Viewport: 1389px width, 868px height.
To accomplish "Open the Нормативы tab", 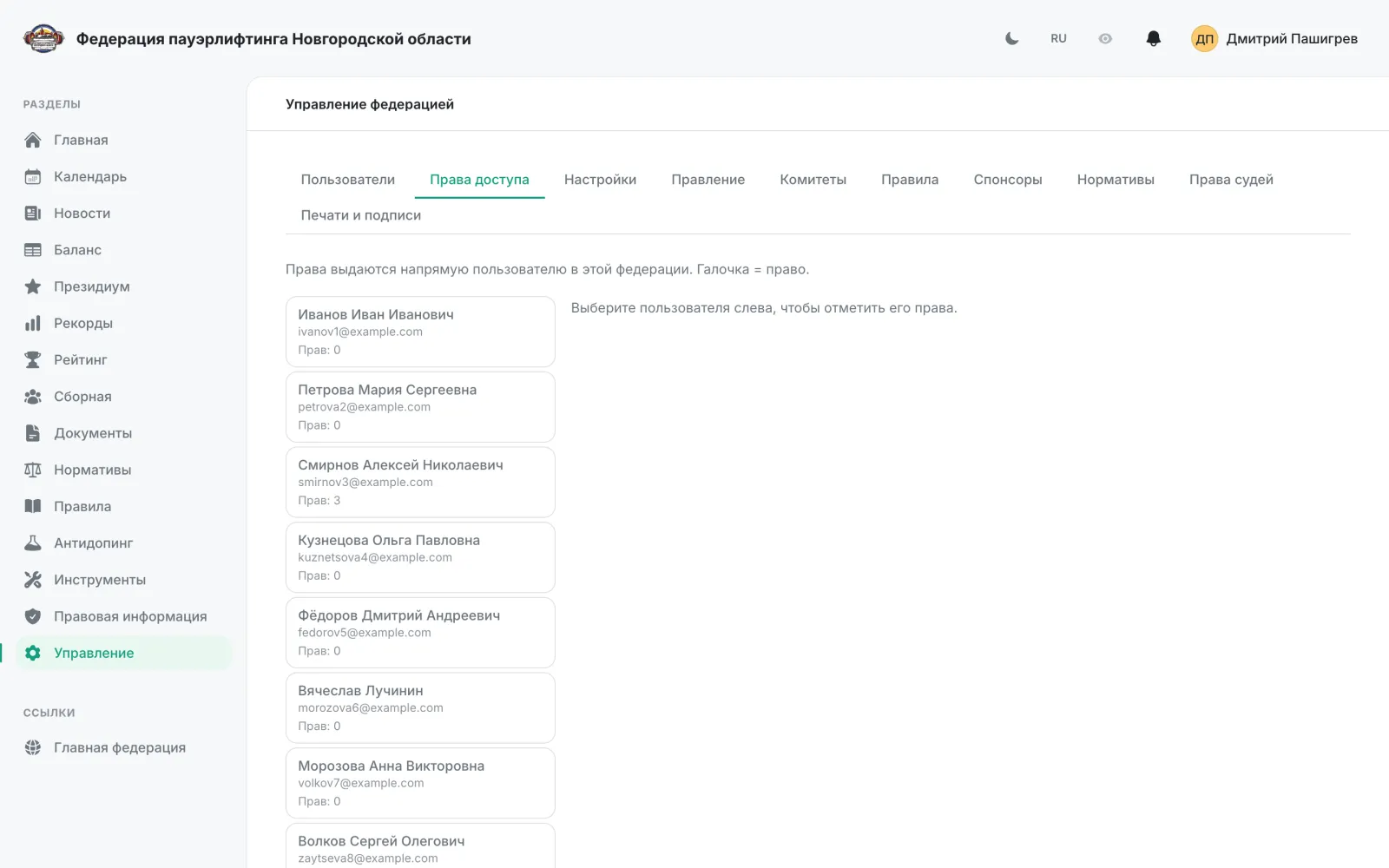I will 1116,180.
